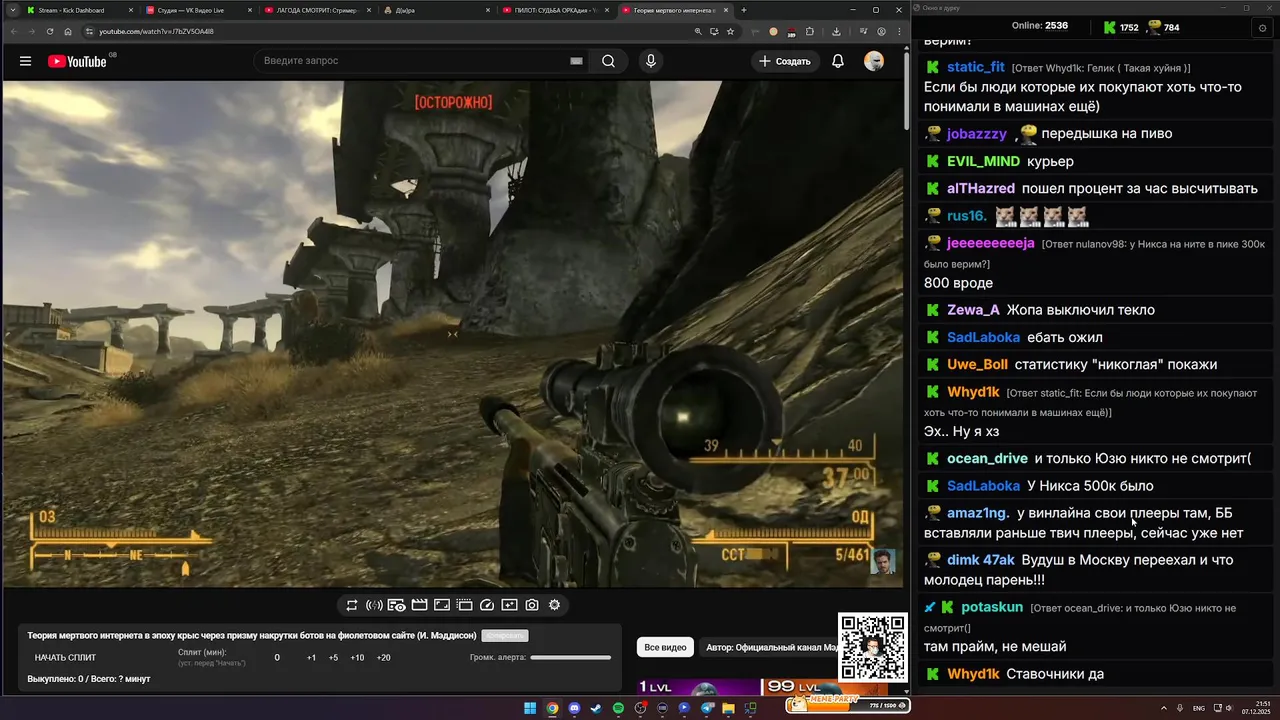Open the on-screen keyboard icon in search box
This screenshot has width=1280, height=720.
point(576,61)
